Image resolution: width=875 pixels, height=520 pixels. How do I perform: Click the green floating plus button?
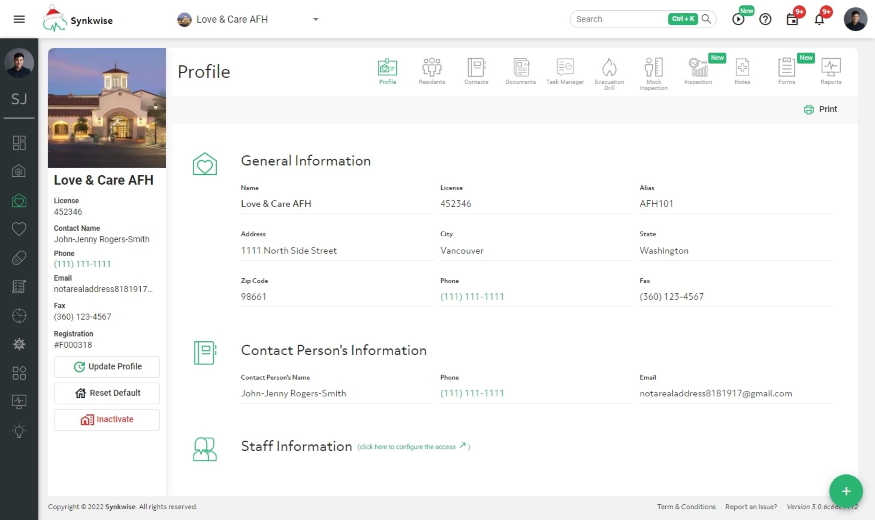(846, 491)
